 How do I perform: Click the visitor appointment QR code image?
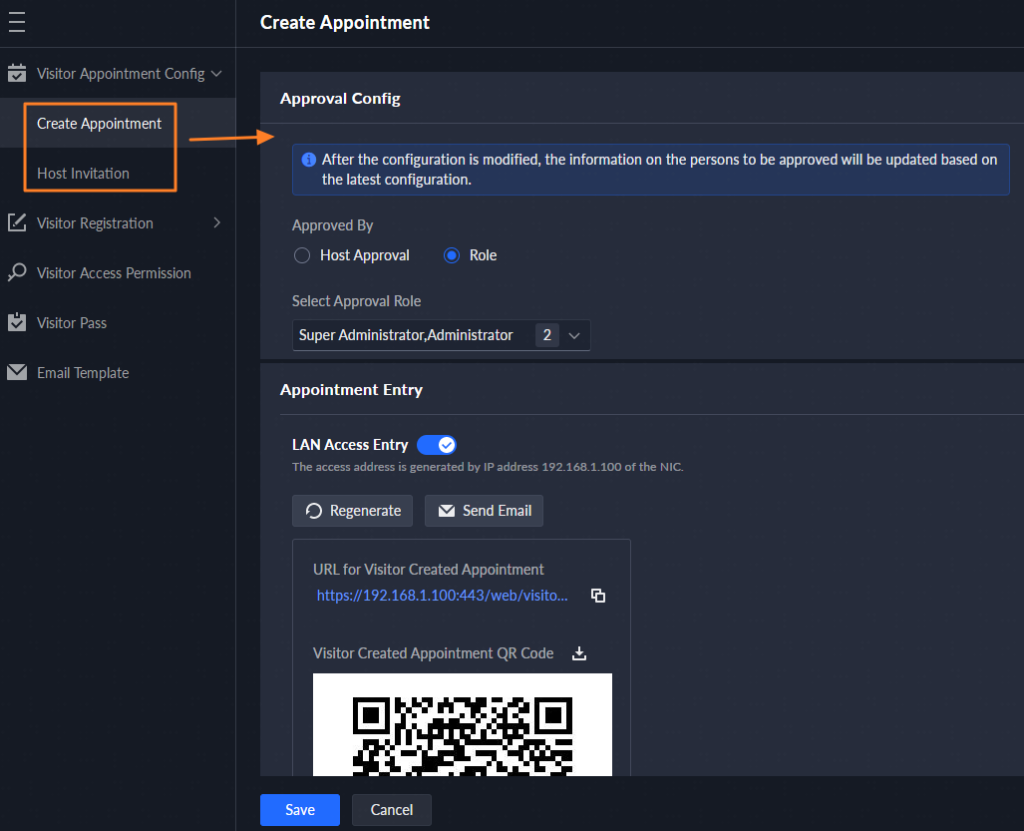pyautogui.click(x=462, y=730)
